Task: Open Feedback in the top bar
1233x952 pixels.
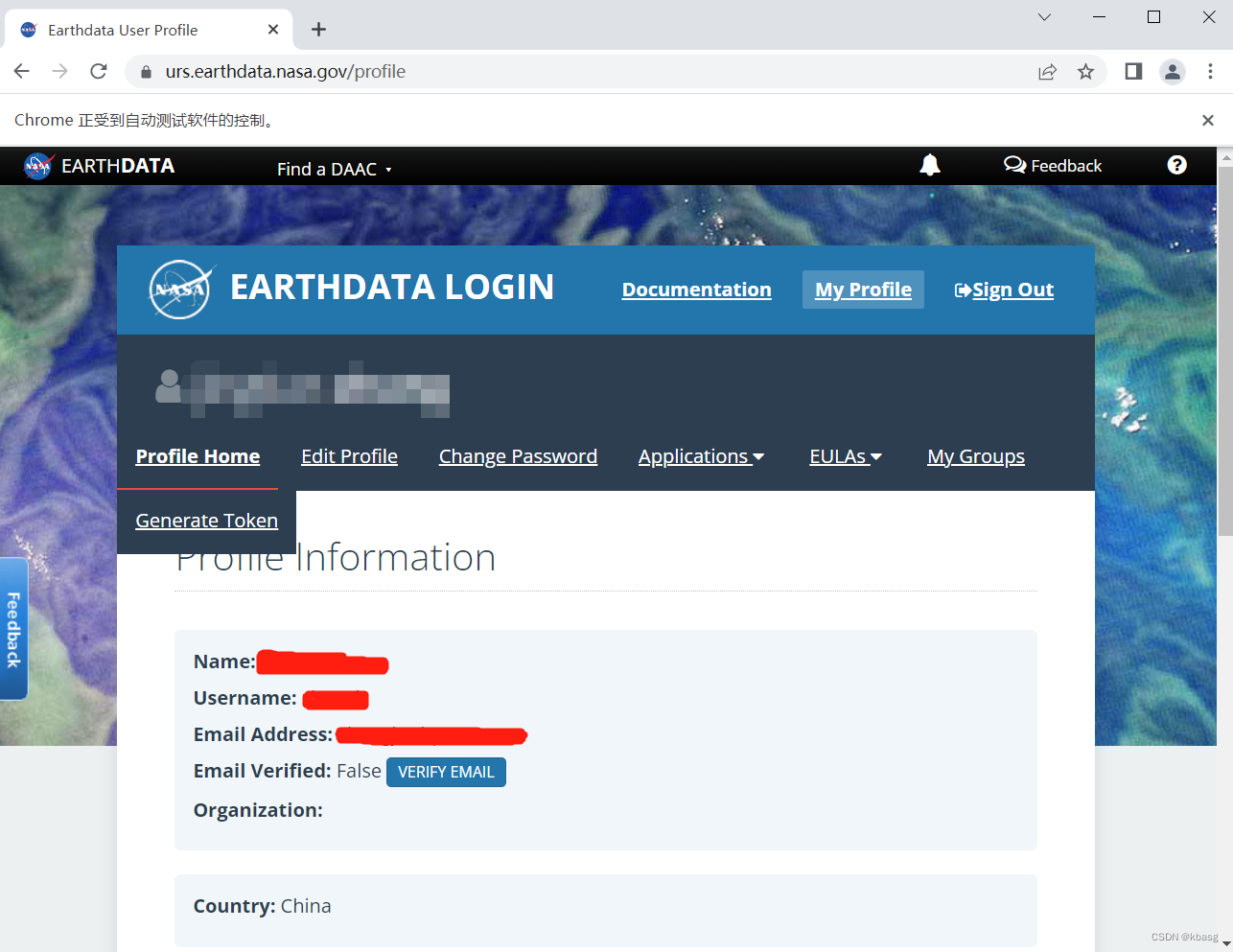Action: click(1053, 165)
